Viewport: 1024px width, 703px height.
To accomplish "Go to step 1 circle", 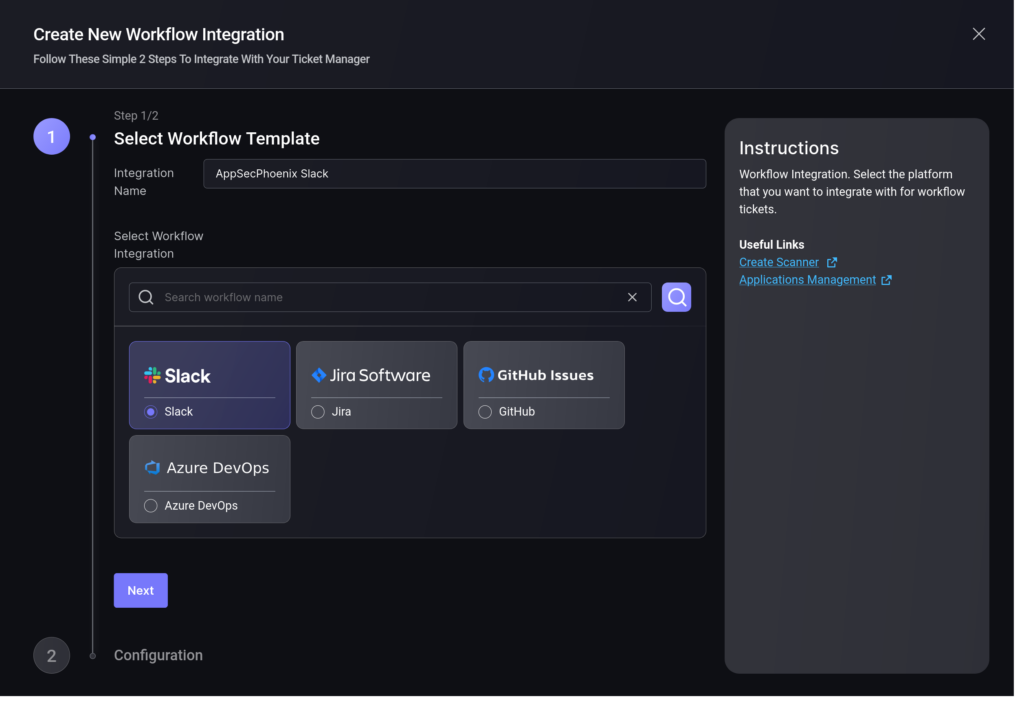I will 52,138.
